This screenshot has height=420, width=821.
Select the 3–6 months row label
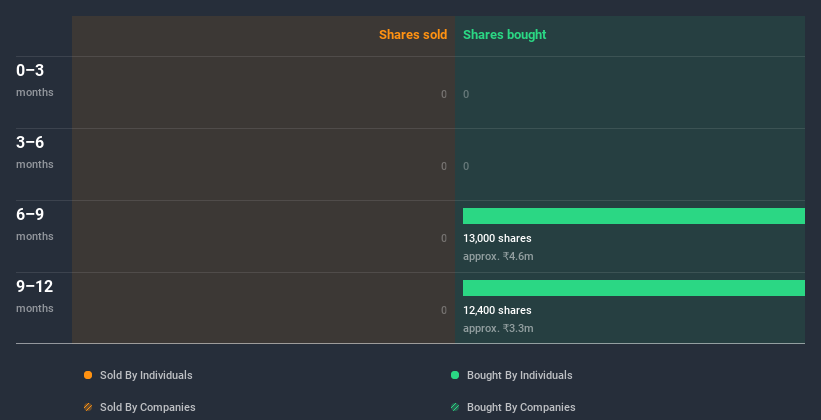[x=35, y=152]
